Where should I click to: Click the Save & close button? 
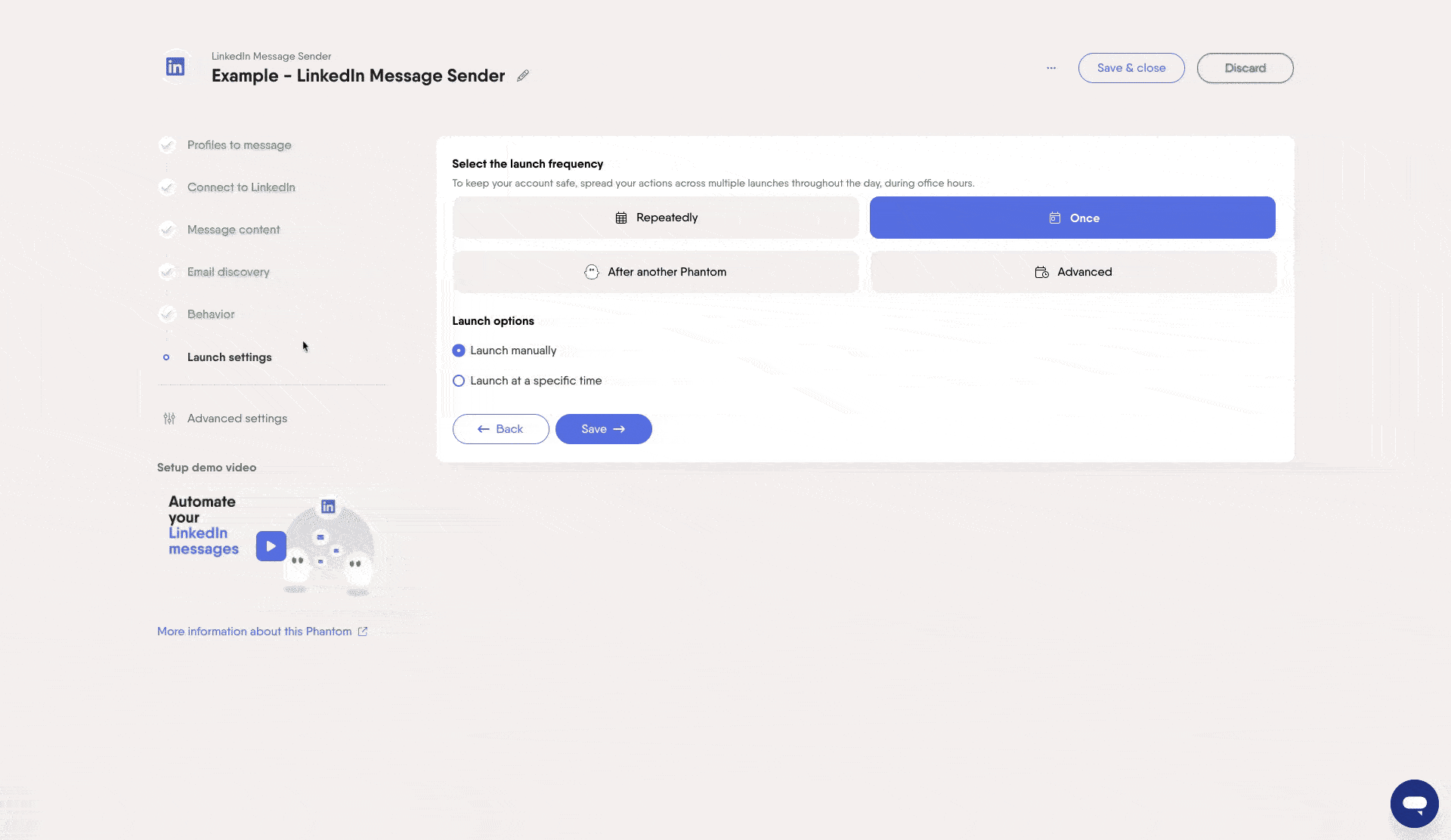point(1131,68)
